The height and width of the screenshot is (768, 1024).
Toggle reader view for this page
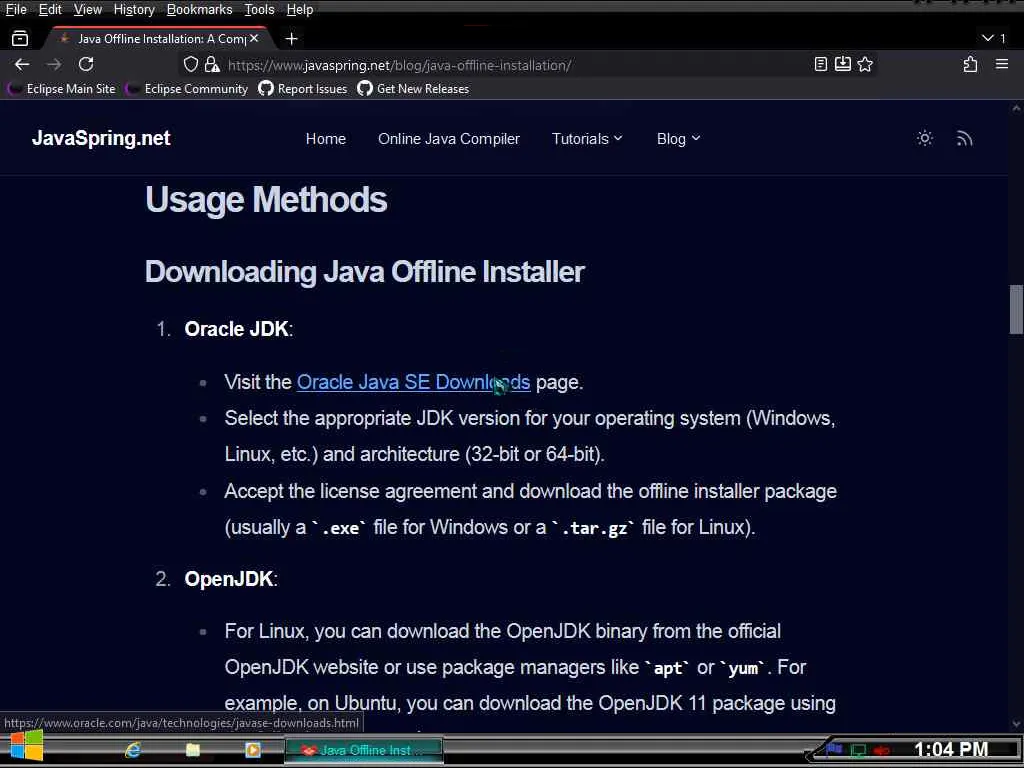coord(821,64)
